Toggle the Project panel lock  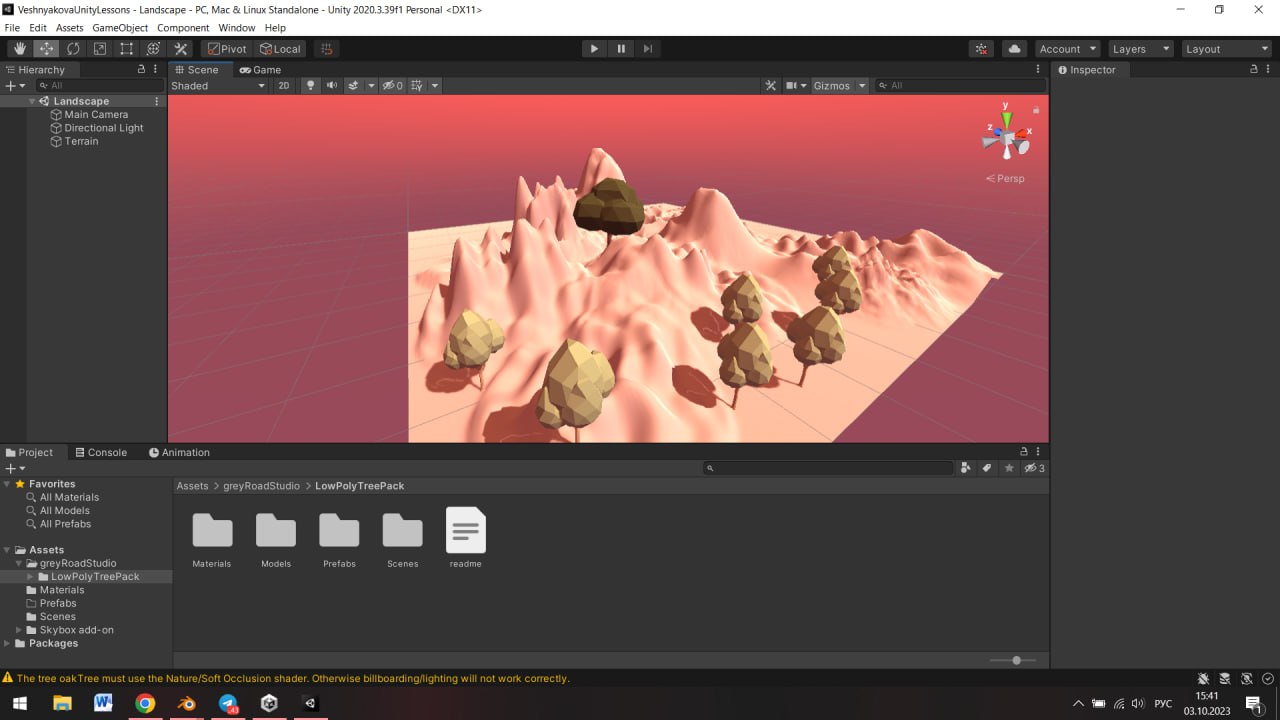tap(1023, 452)
